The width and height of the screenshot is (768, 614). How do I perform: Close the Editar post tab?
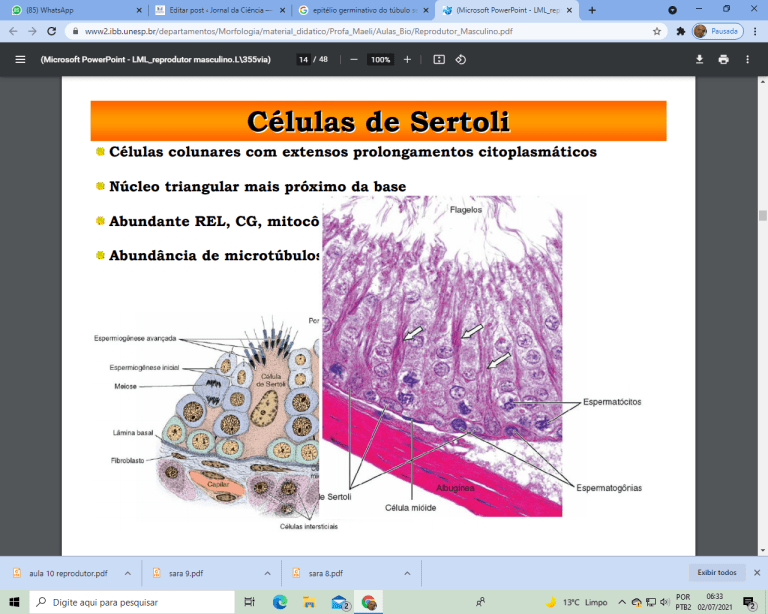tap(282, 10)
